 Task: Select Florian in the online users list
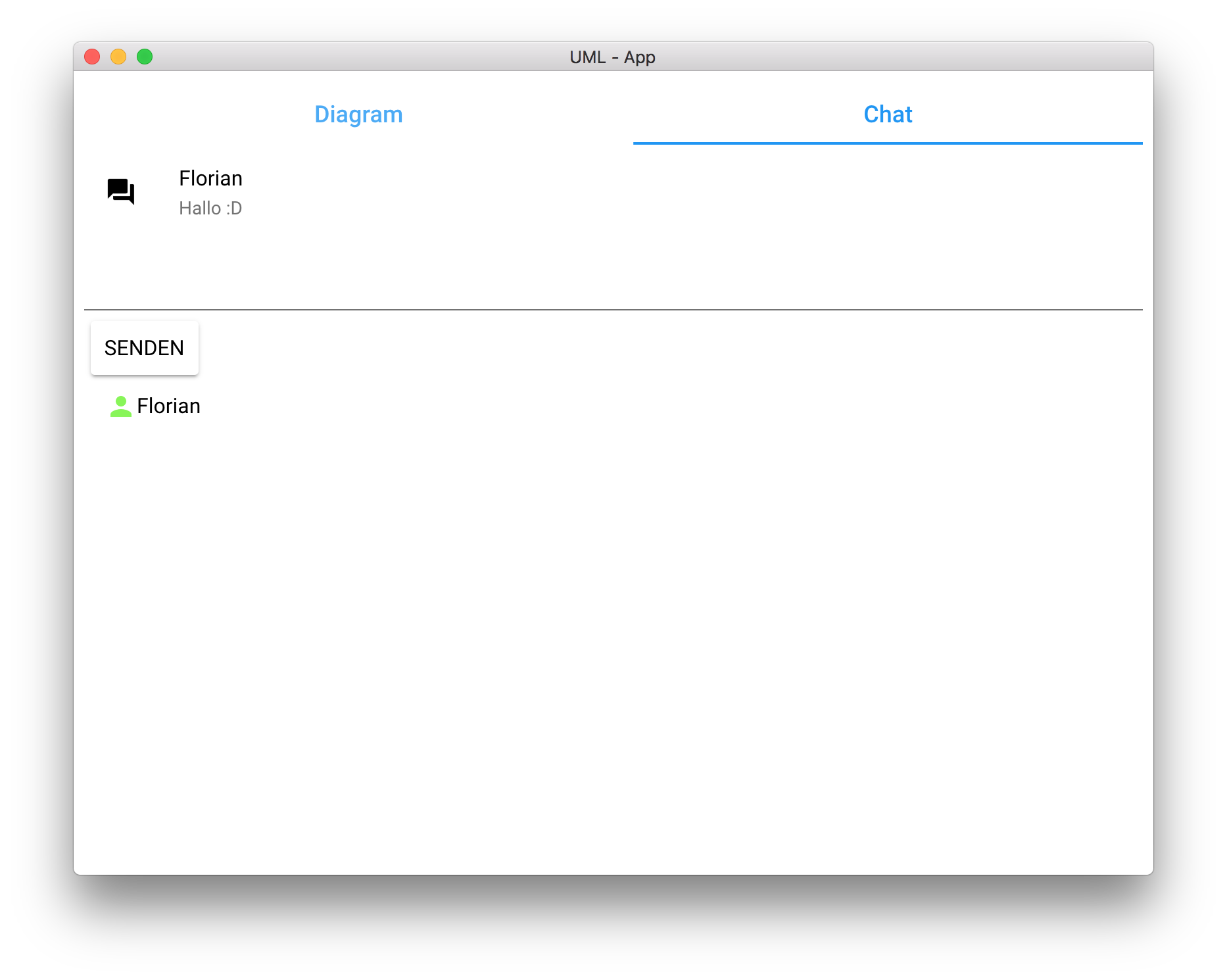pos(169,406)
